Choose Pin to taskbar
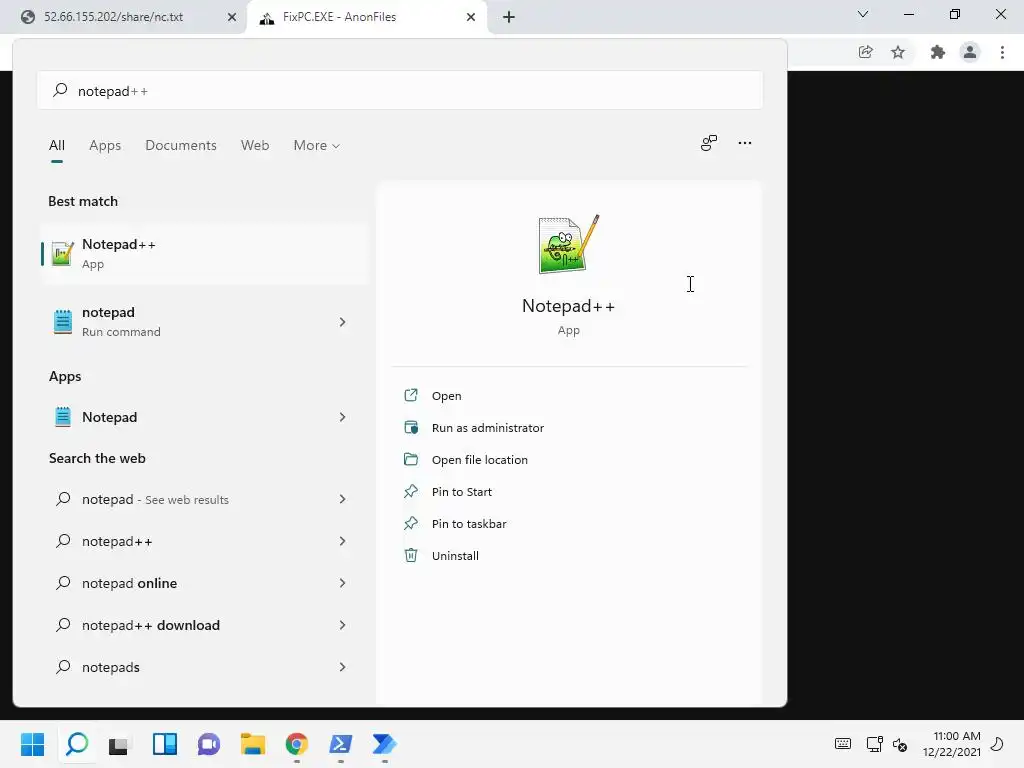Screen dimensions: 1024x768 (x=469, y=524)
